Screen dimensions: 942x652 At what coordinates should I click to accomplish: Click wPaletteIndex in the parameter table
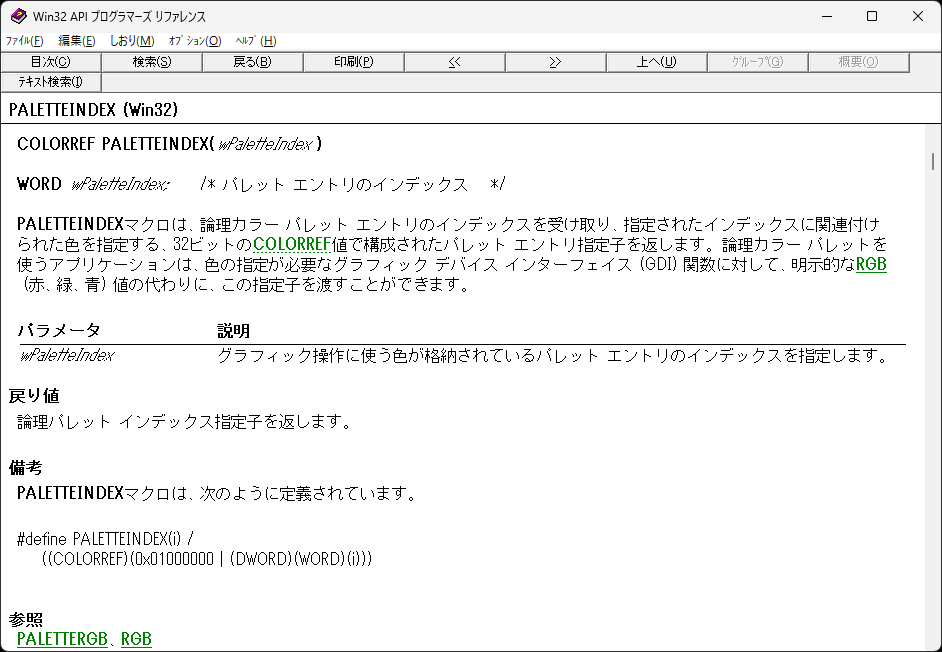point(67,355)
